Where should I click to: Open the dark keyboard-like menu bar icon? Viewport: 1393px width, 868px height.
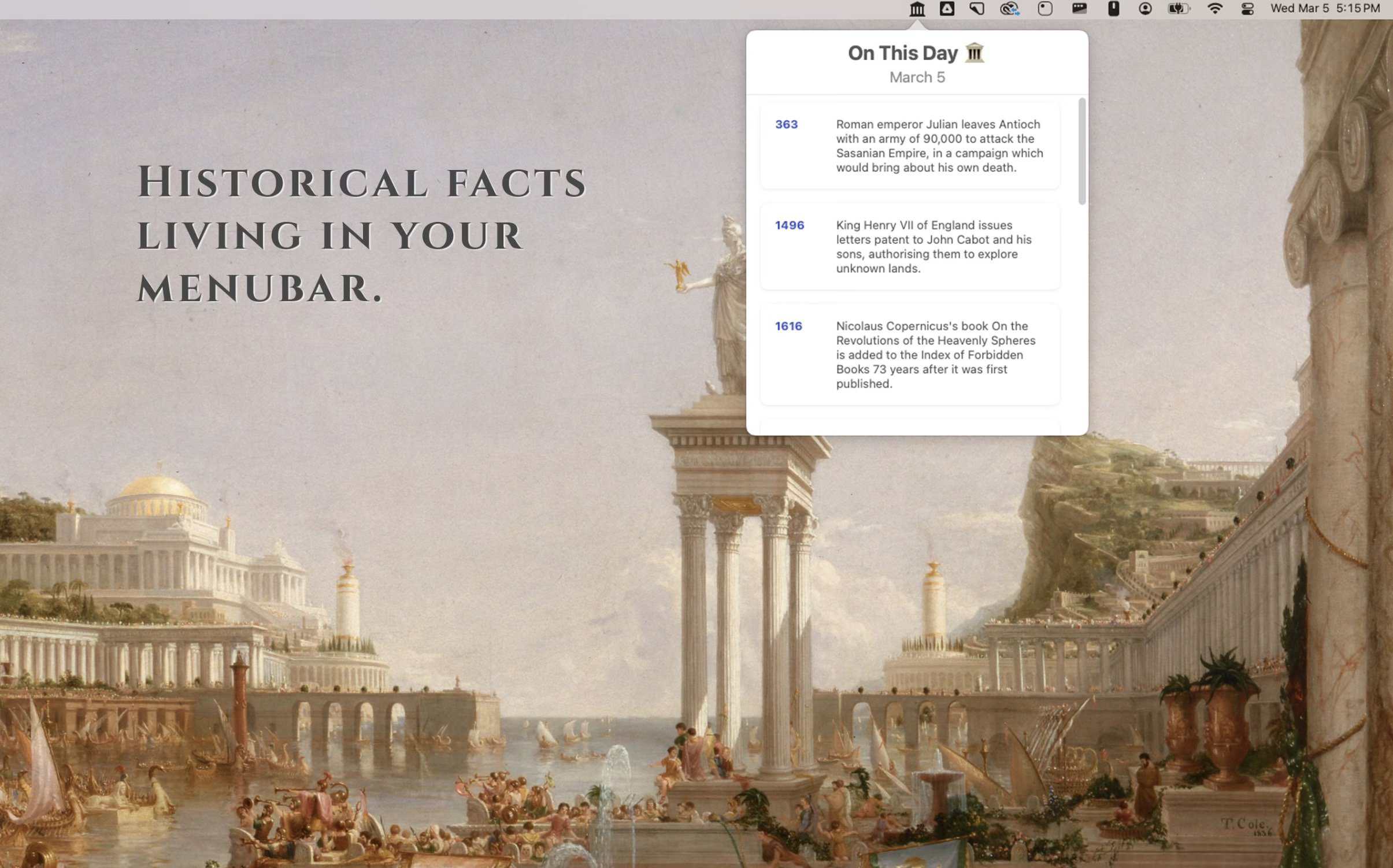pyautogui.click(x=1079, y=8)
